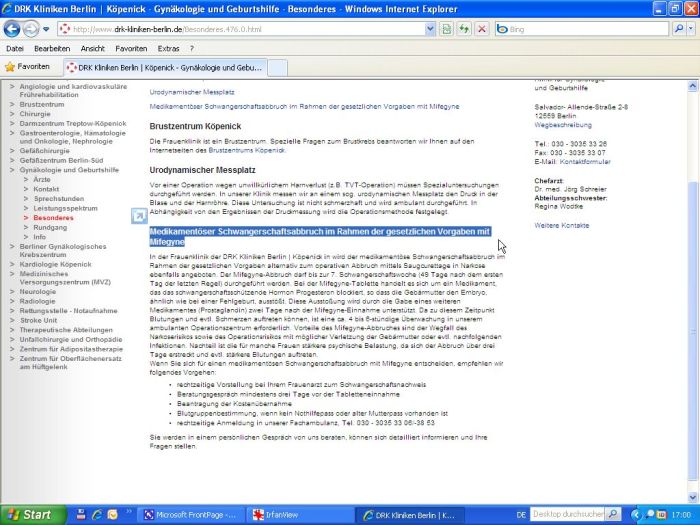The image size is (700, 525).
Task: Click the Favoriten star button
Action: pyautogui.click(x=27, y=67)
